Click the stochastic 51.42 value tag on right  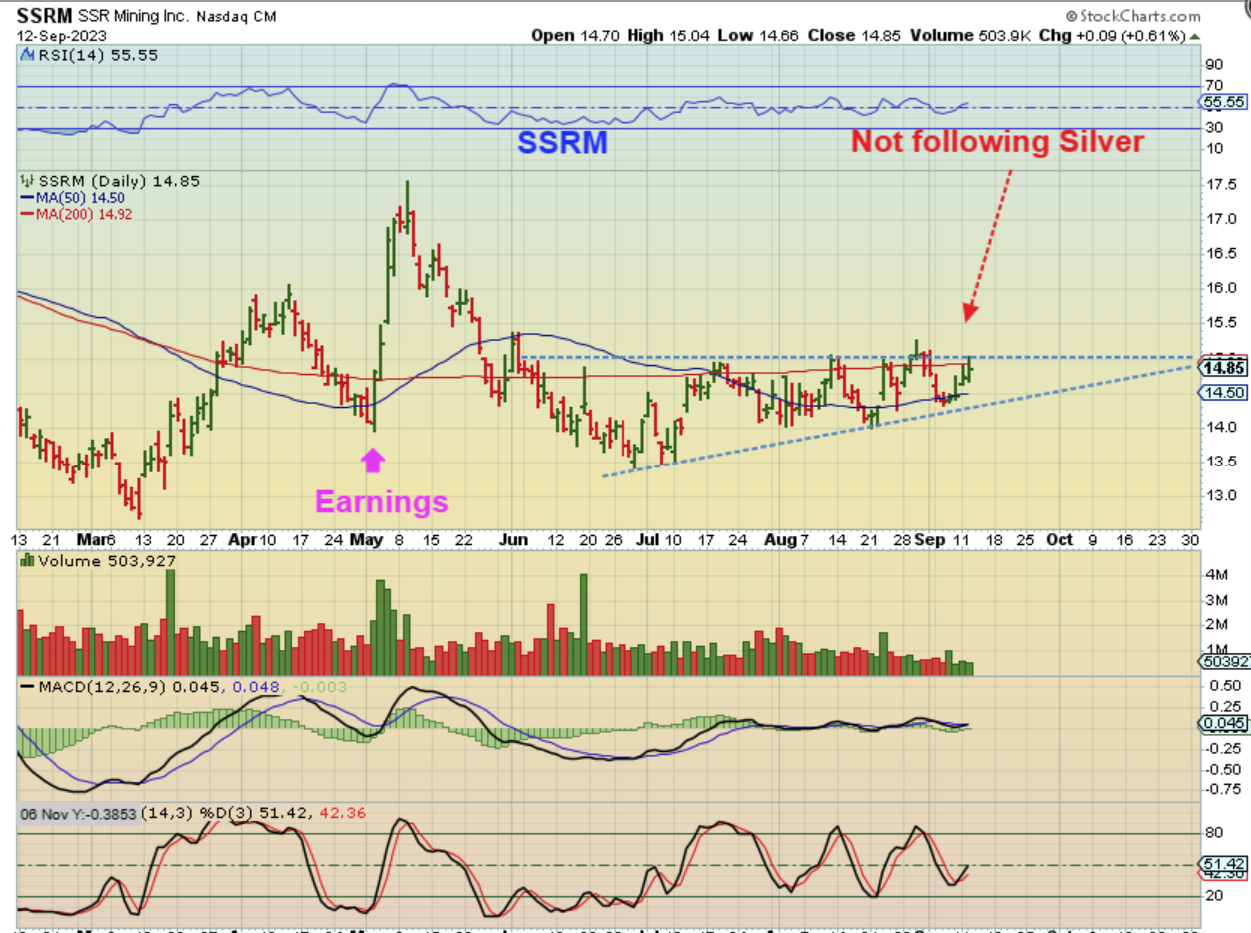[x=1223, y=863]
